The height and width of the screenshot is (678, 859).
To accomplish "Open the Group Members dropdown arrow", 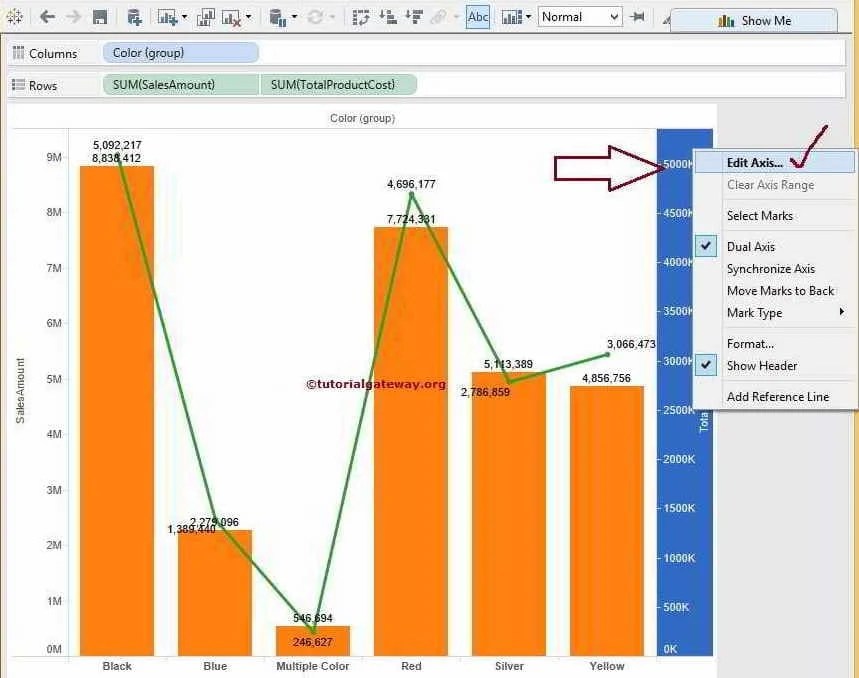I will tap(456, 17).
